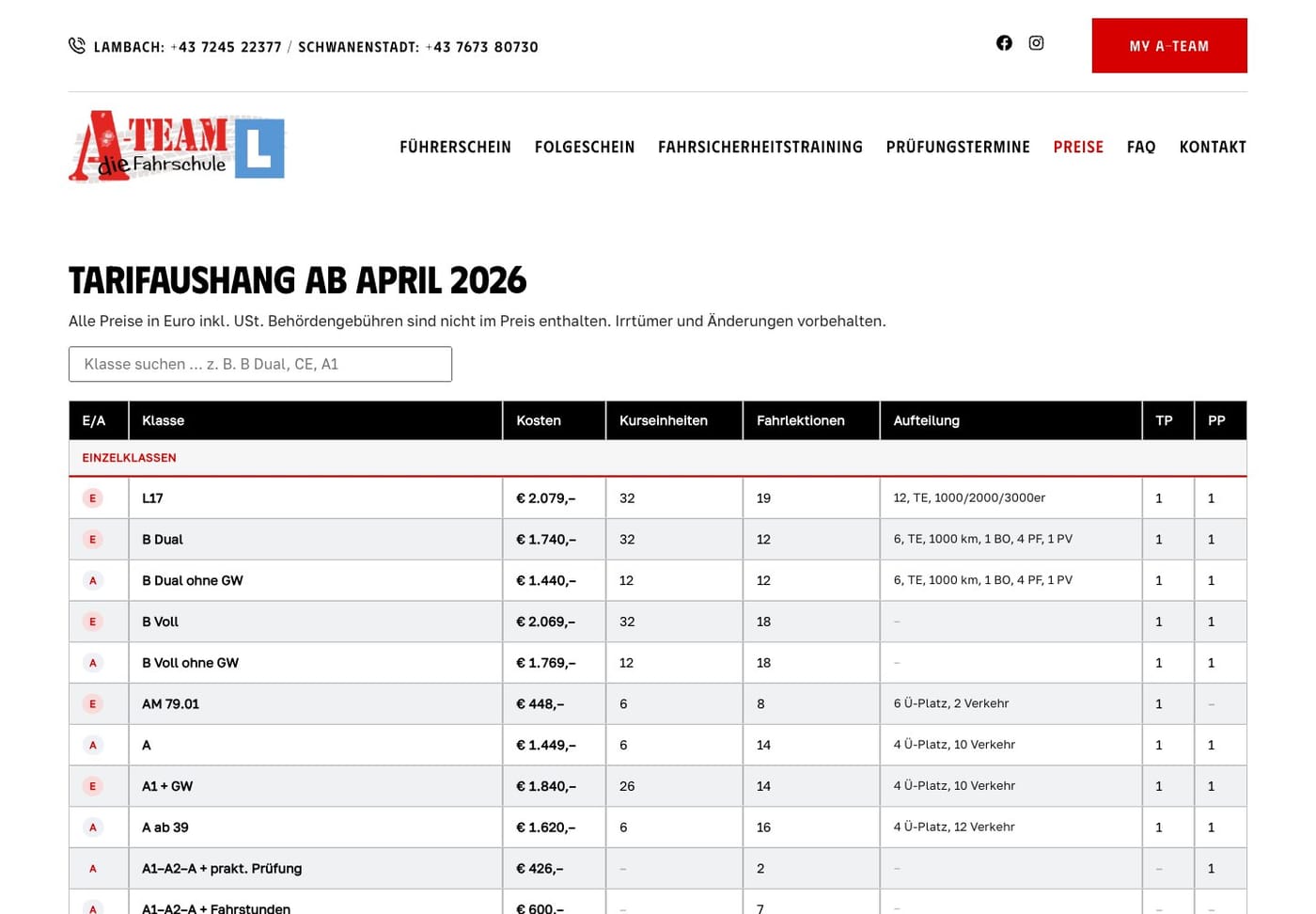Focus the Klasse suchen search field
Image resolution: width=1316 pixels, height=914 pixels.
260,364
